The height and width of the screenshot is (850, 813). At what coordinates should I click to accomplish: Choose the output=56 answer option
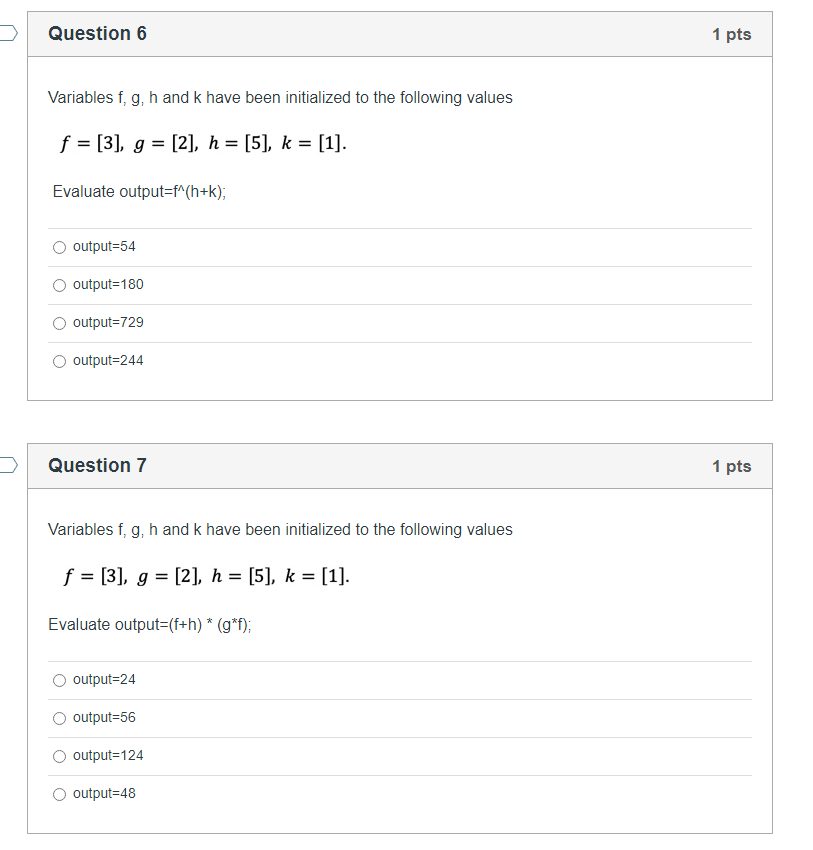click(60, 718)
